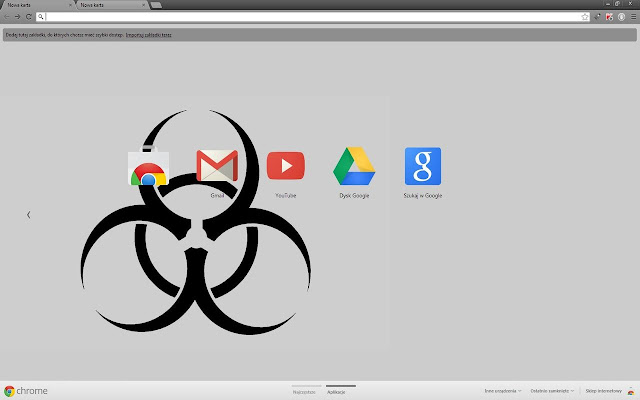The image size is (640, 400).
Task: Launch the Gmail app
Action: point(217,166)
